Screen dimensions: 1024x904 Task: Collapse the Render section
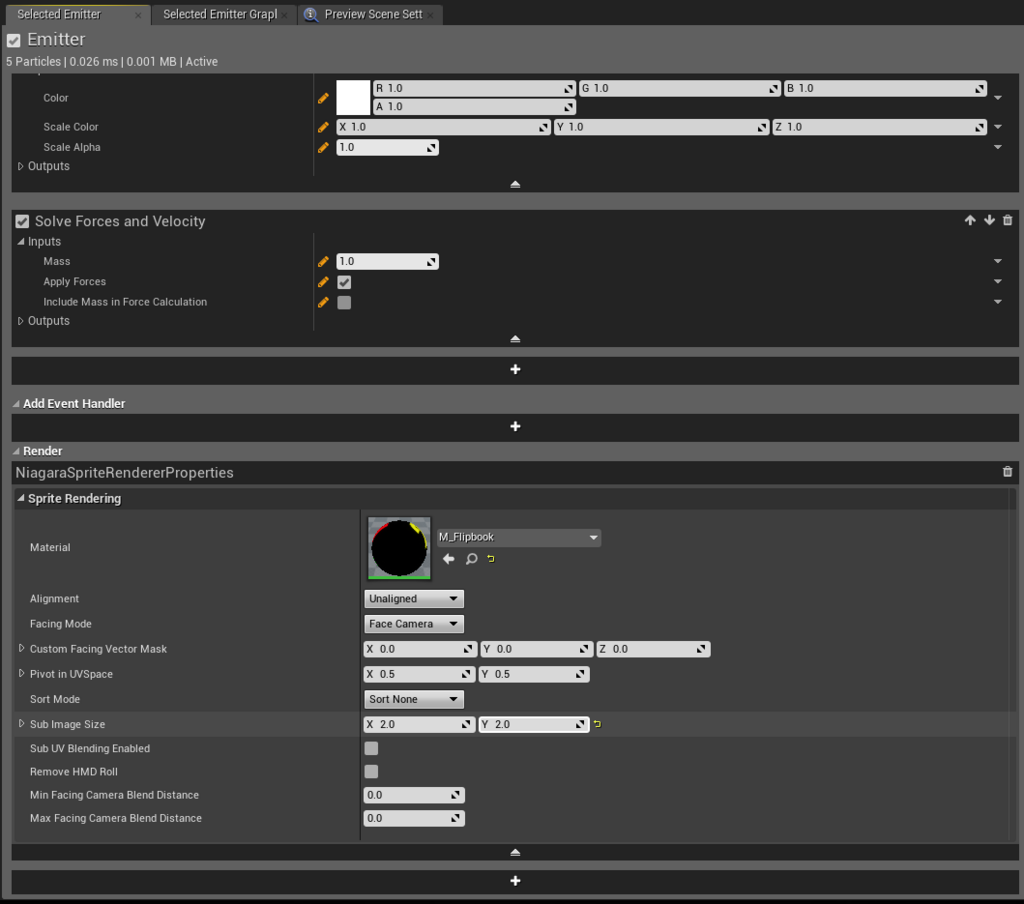tap(16, 451)
